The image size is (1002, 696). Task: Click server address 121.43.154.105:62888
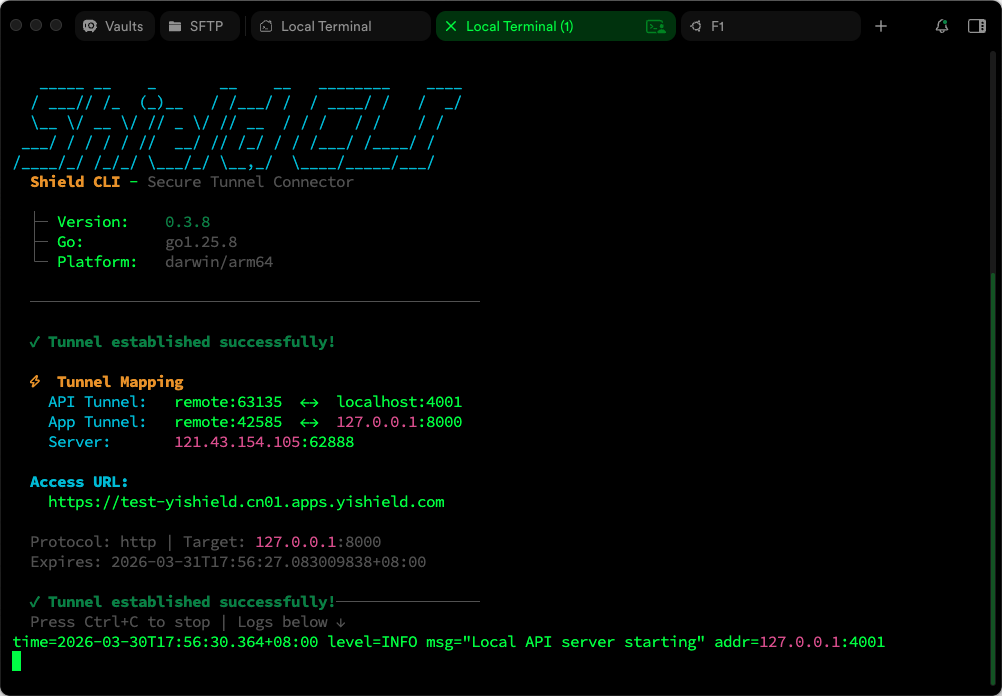[264, 442]
